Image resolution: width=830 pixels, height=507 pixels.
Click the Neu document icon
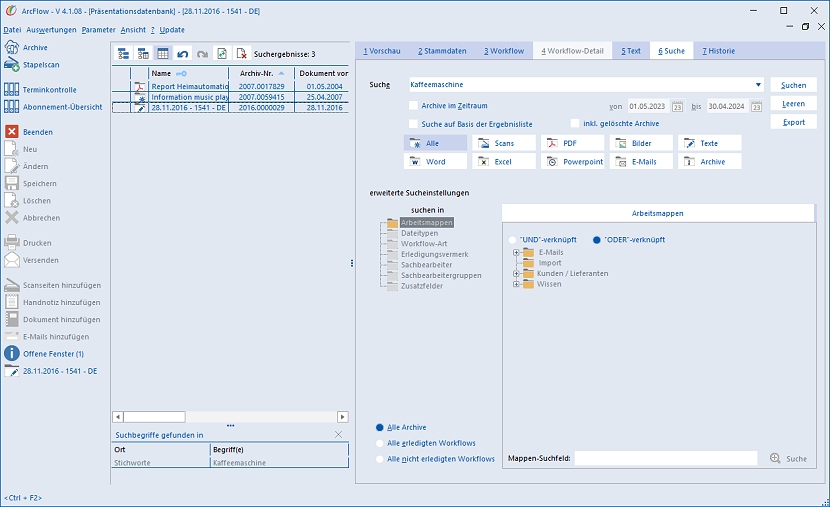click(12, 149)
